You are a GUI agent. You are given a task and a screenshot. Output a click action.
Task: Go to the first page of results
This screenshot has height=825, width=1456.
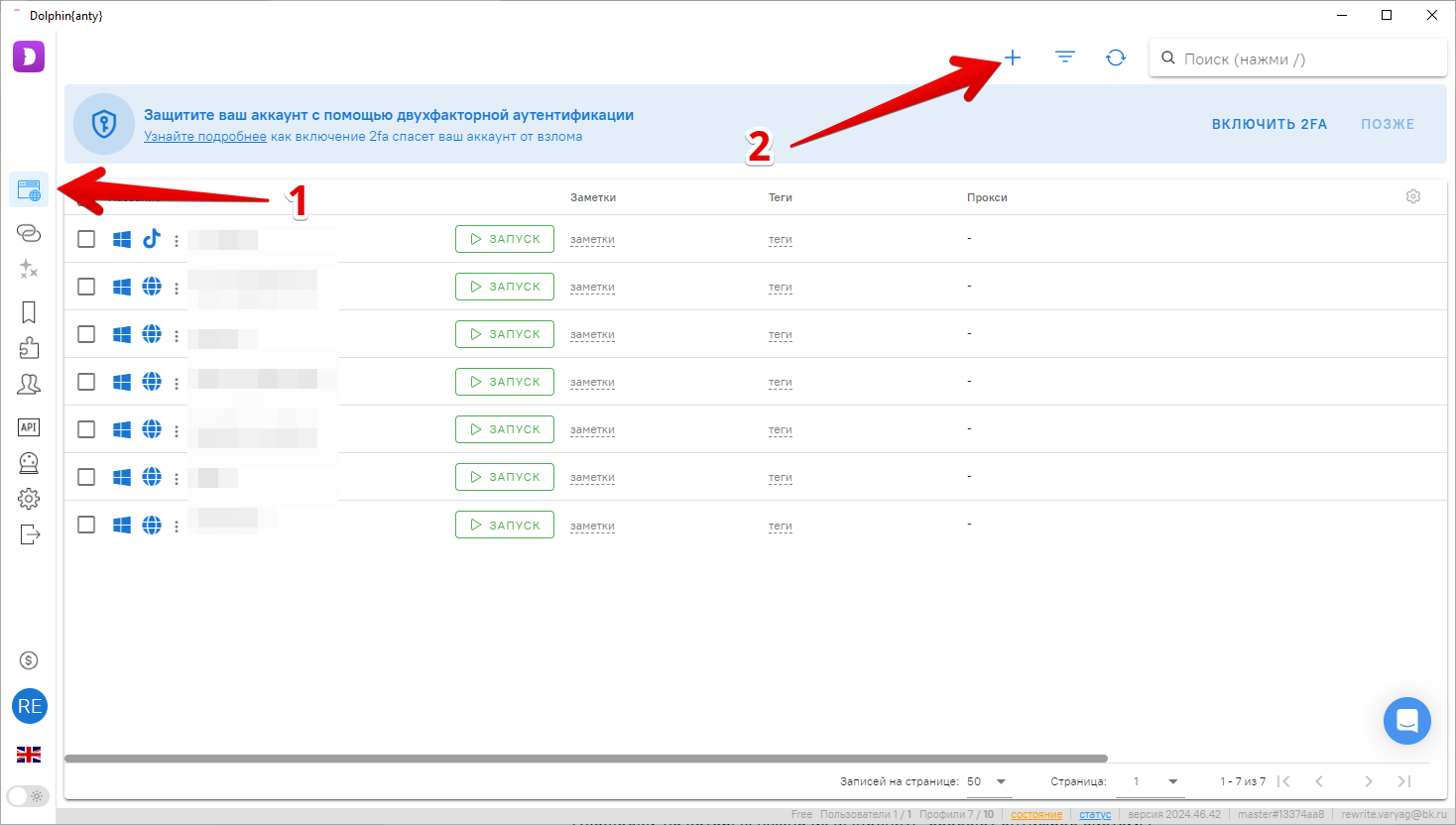point(1284,781)
